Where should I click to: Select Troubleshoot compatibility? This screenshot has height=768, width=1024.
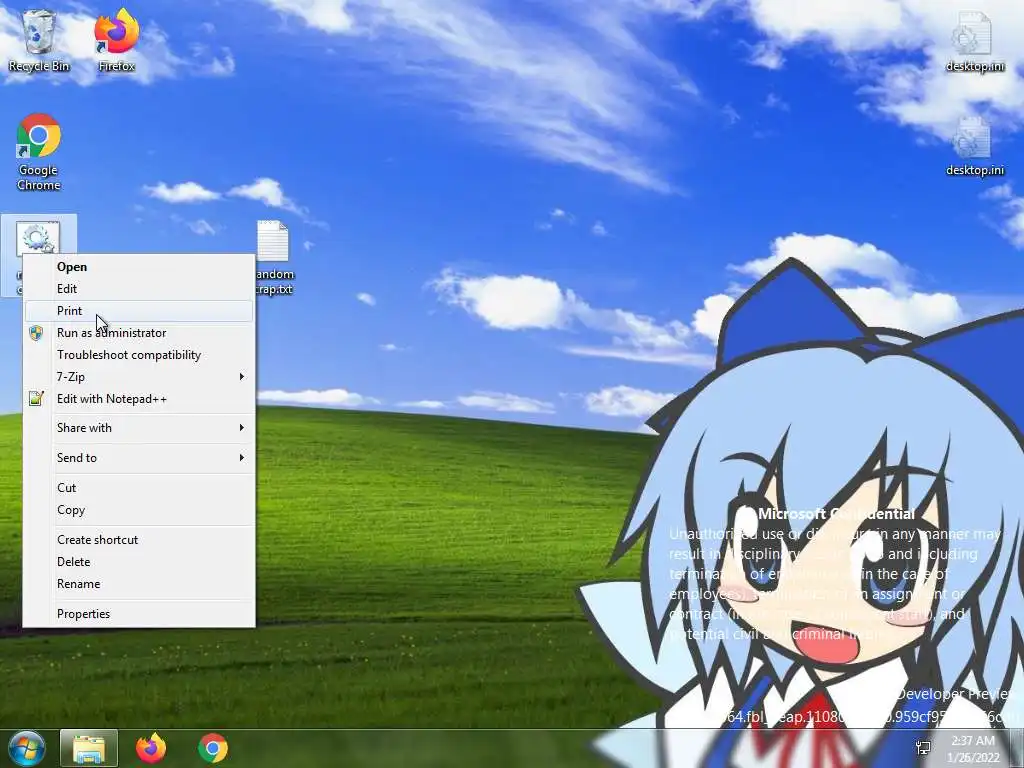coord(138,355)
